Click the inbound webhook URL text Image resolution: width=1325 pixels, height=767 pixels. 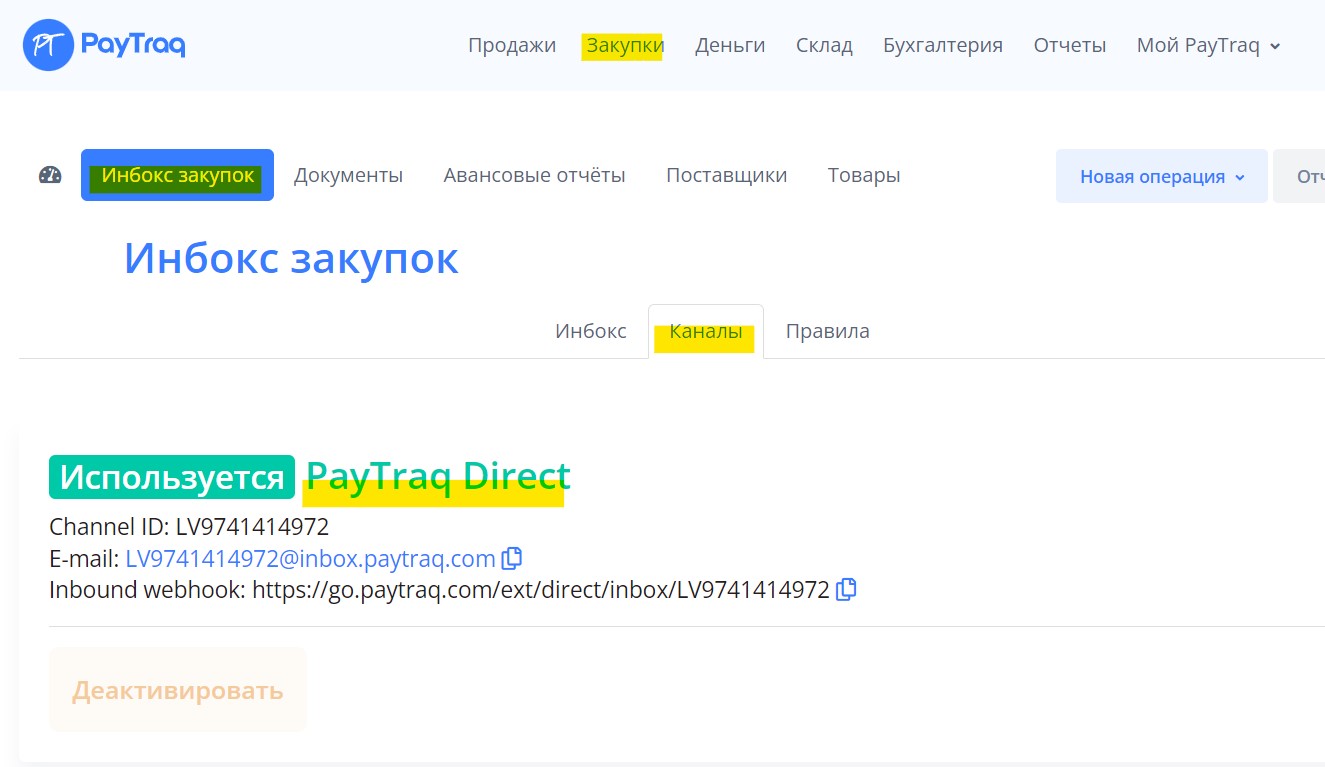tap(541, 590)
